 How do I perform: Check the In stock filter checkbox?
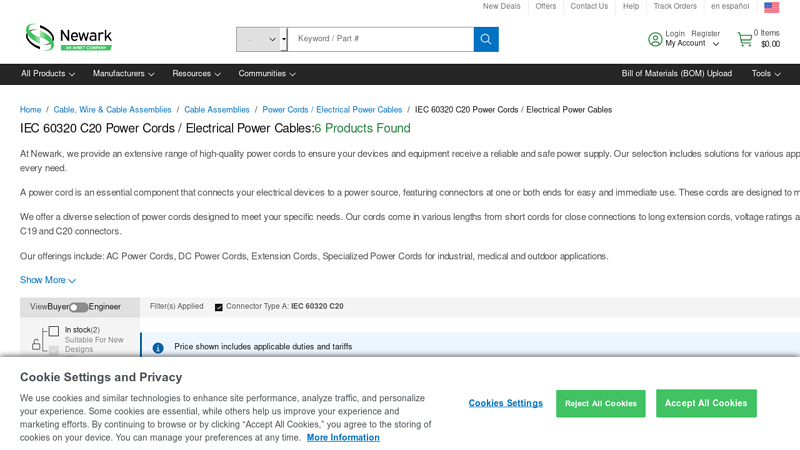tap(54, 330)
